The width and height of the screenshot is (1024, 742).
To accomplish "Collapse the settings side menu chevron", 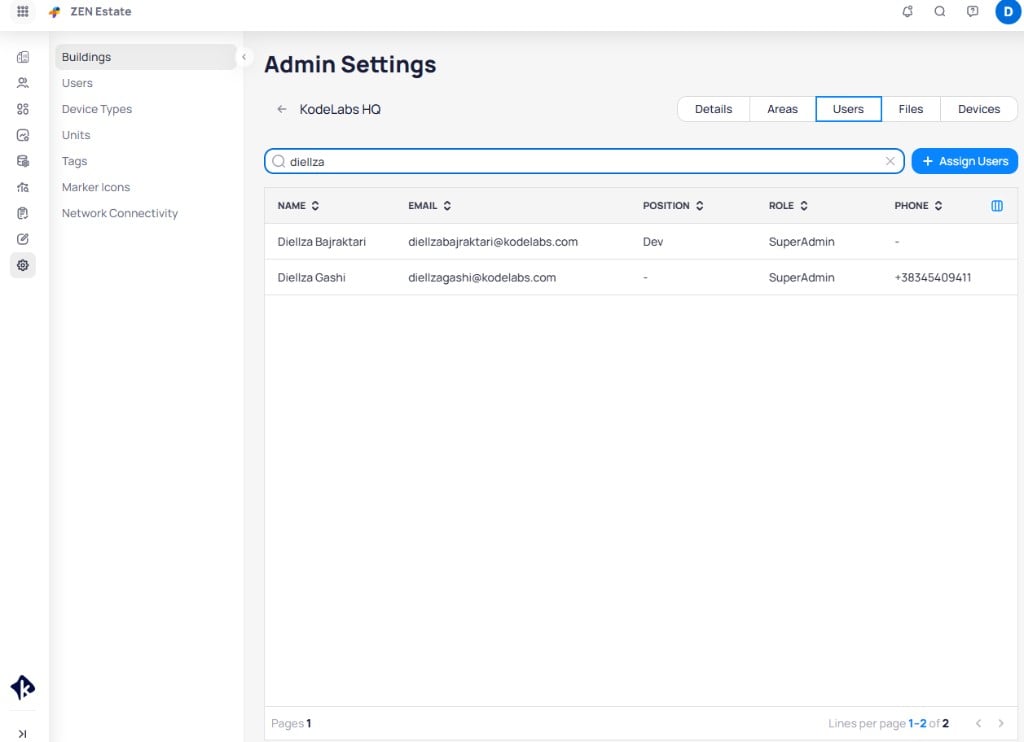I will [244, 57].
